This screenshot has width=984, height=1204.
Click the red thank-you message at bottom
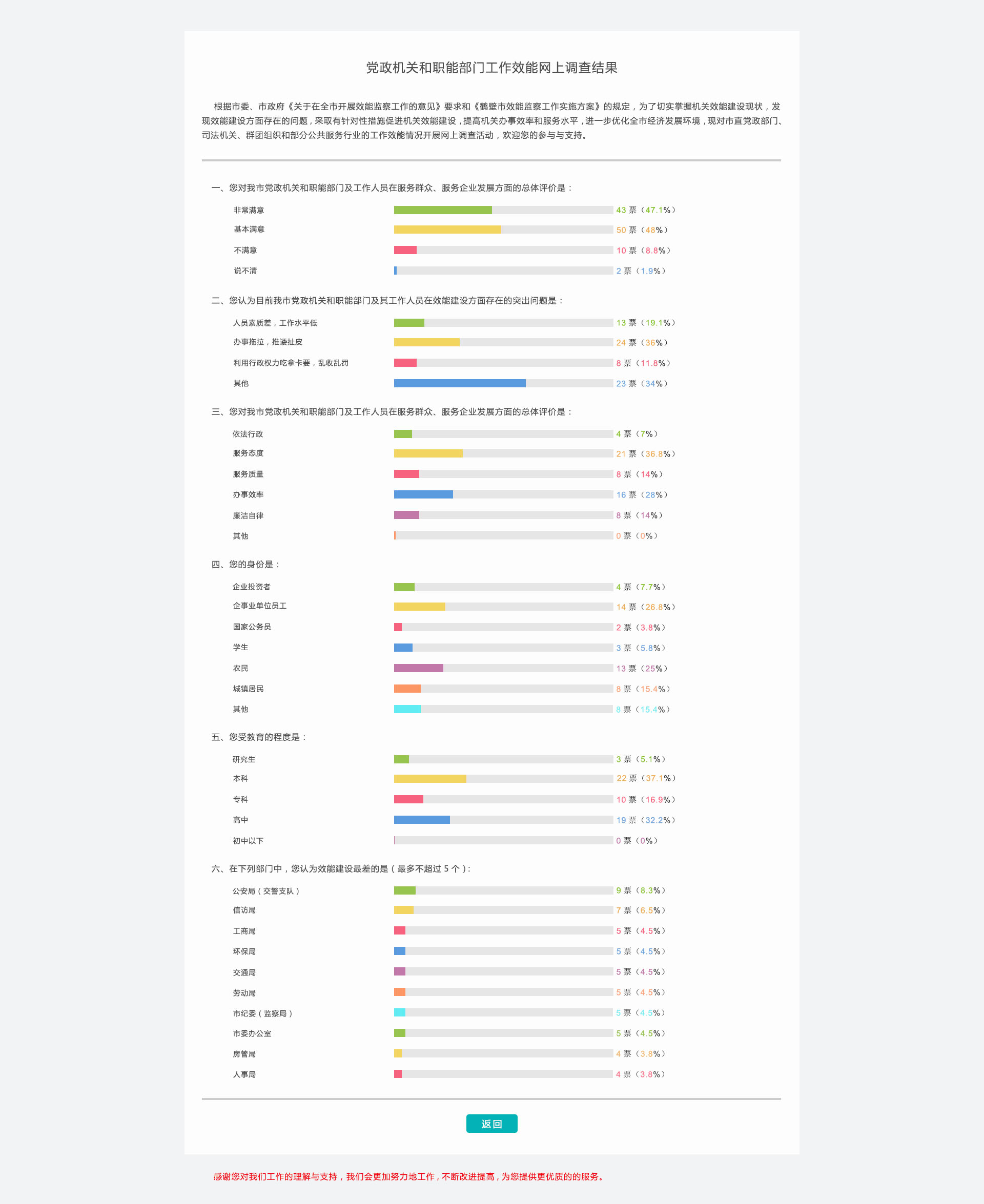click(408, 1176)
